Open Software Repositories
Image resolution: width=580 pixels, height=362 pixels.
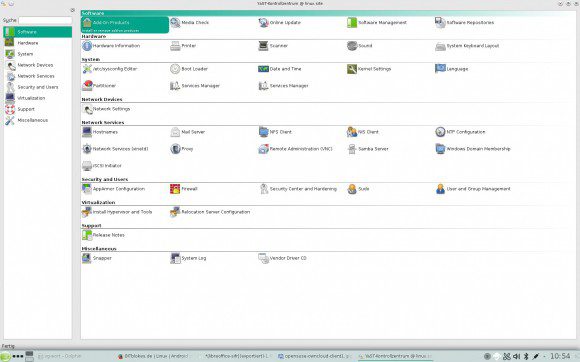465,23
